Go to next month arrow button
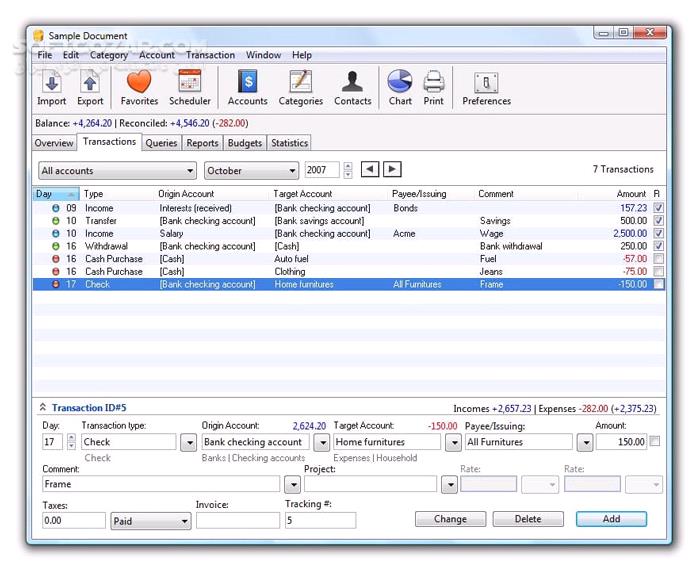 392,169
